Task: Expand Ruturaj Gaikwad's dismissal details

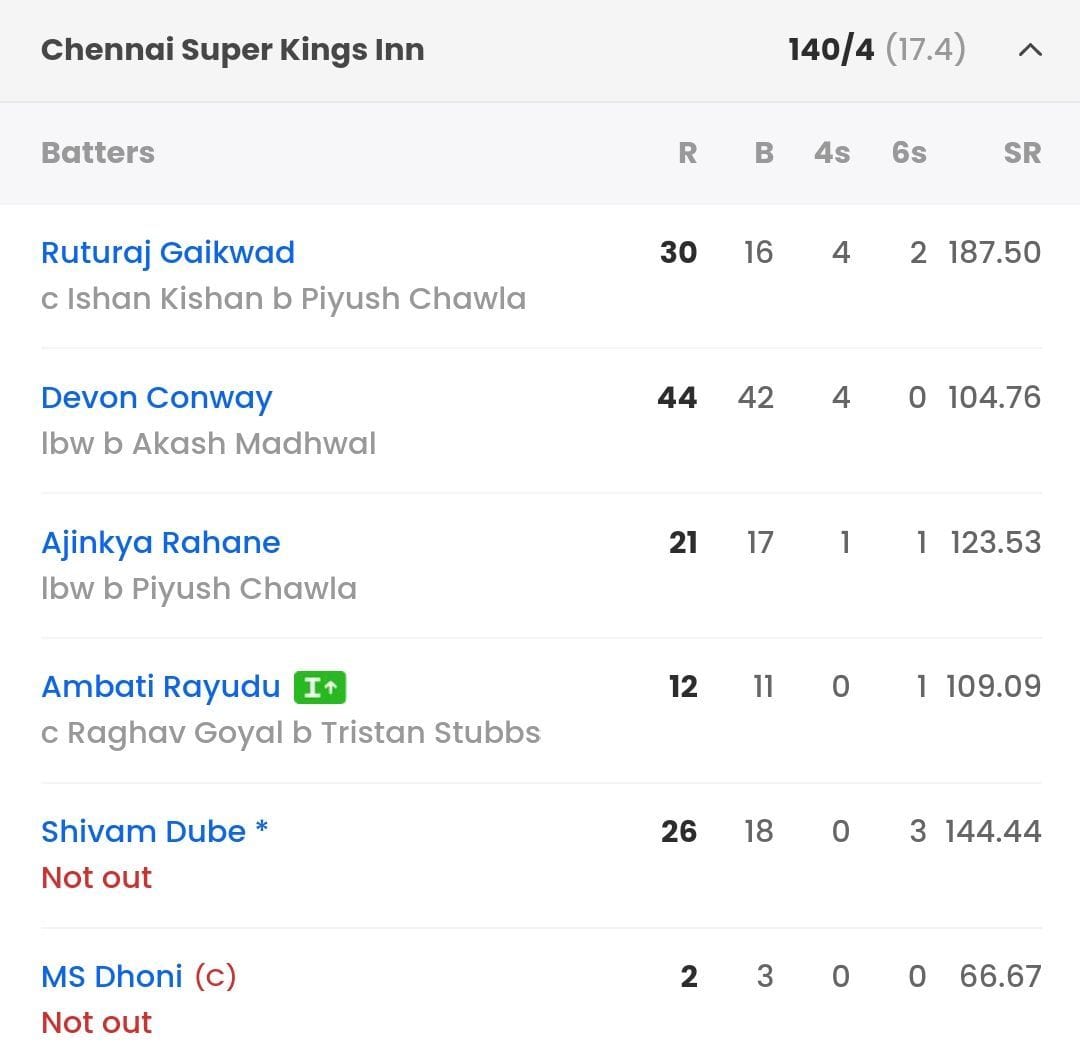Action: (x=283, y=299)
